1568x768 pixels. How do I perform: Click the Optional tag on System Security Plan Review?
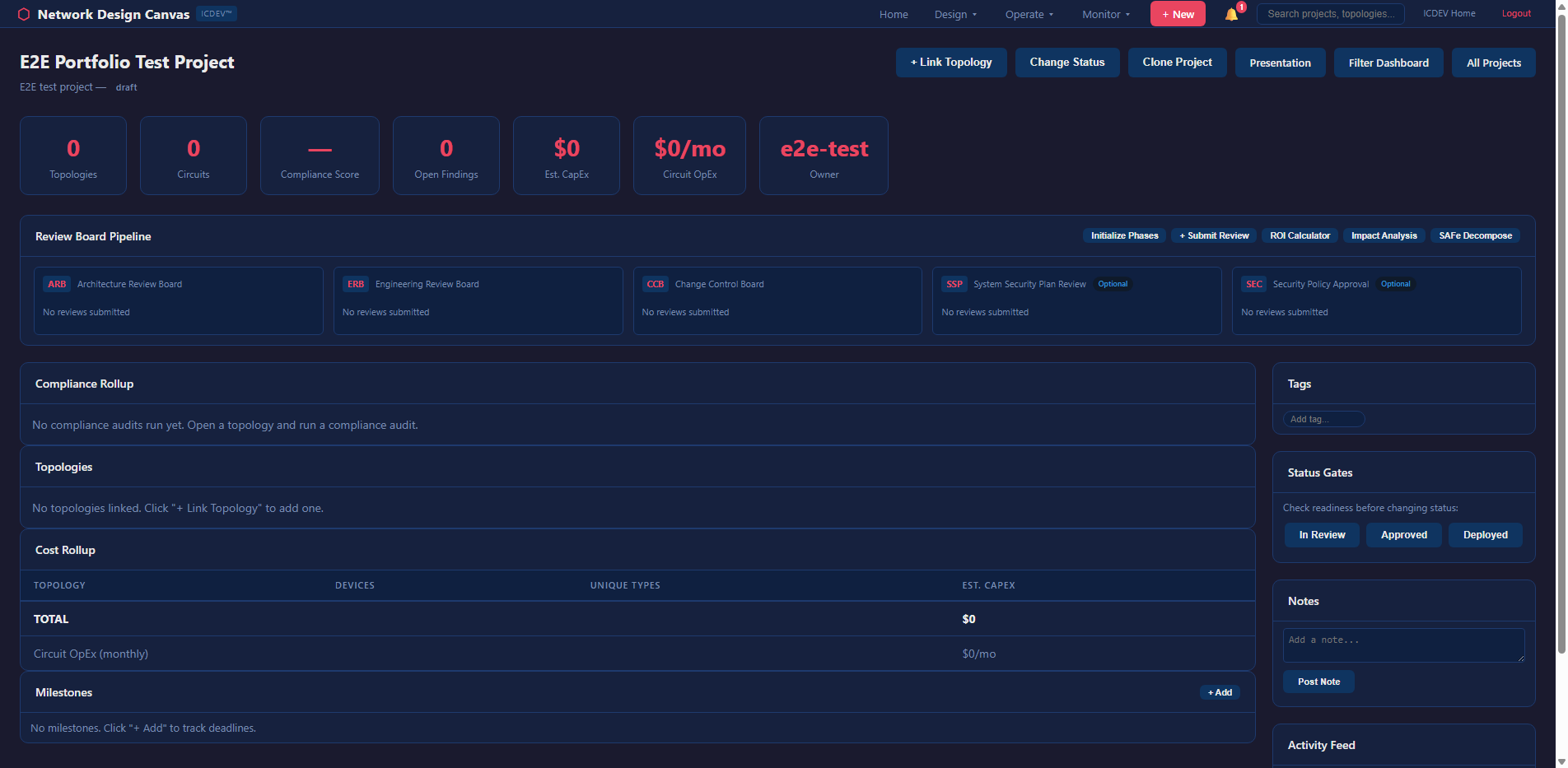pos(1113,284)
